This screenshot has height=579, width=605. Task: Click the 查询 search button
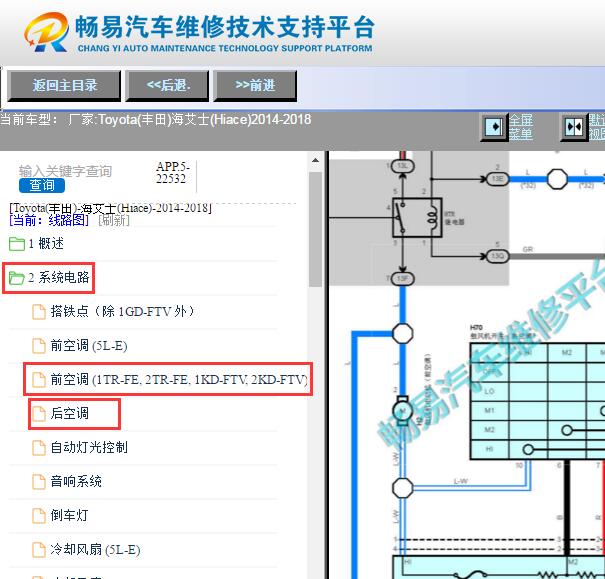point(42,186)
